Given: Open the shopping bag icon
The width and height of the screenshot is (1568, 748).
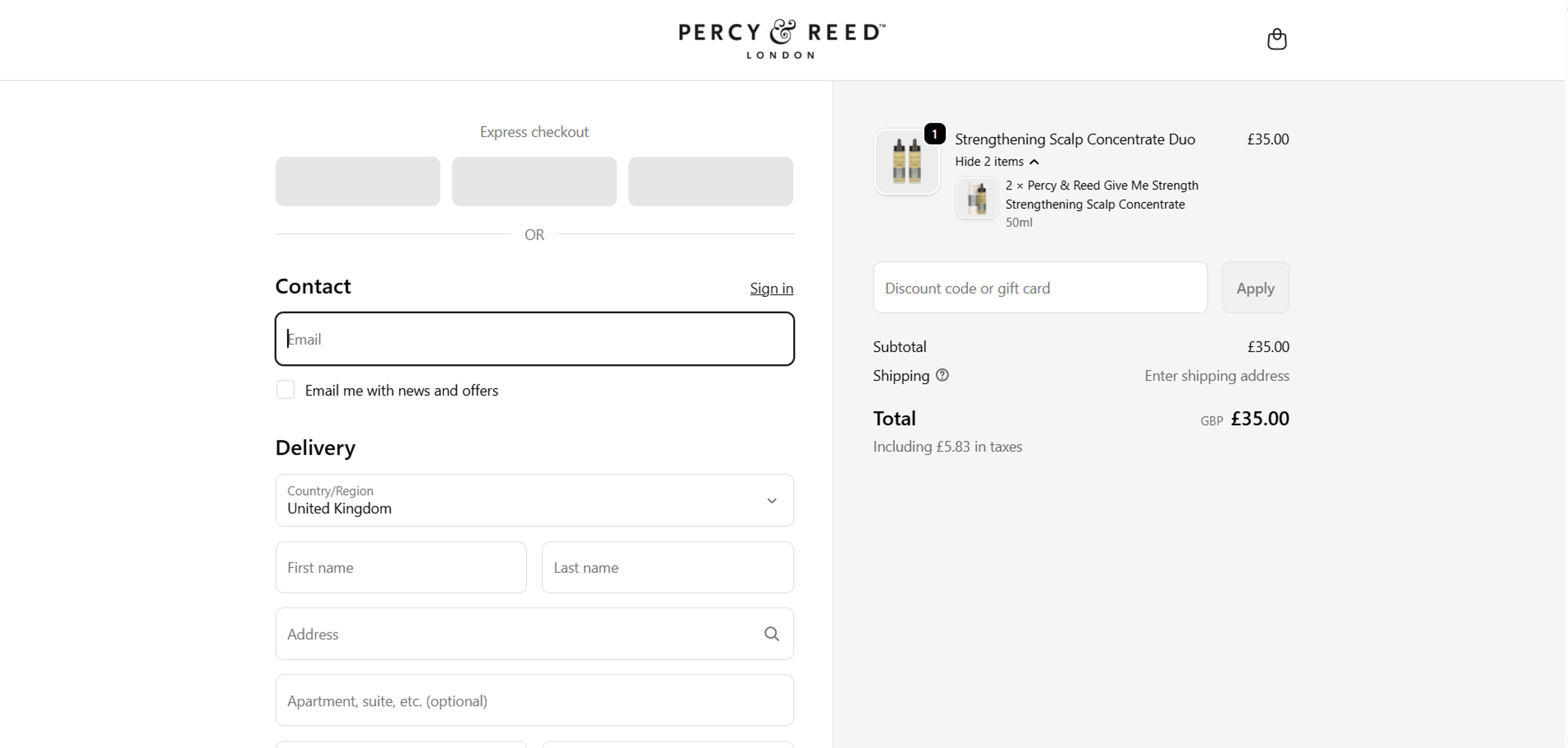Looking at the screenshot, I should 1276,39.
